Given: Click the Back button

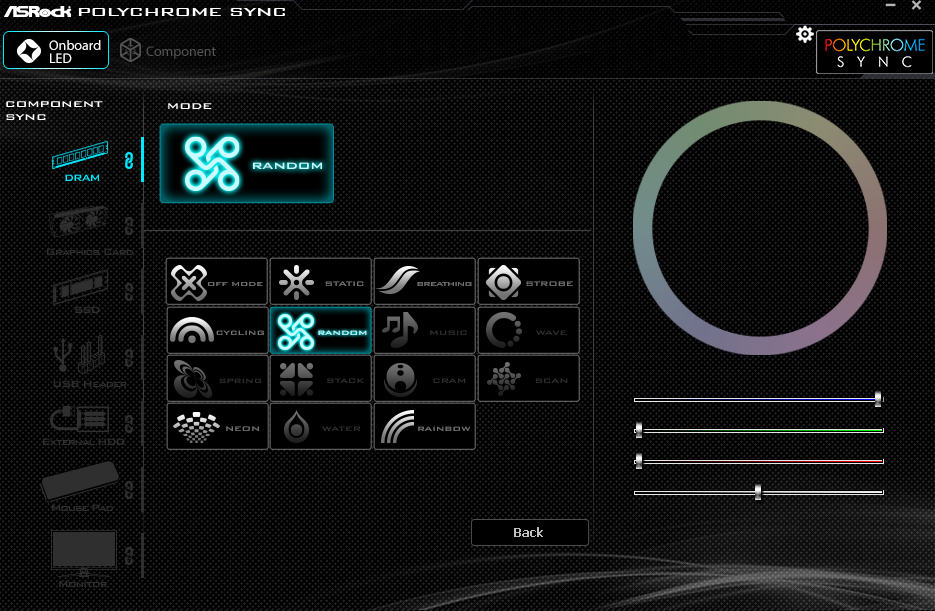Looking at the screenshot, I should [x=529, y=532].
